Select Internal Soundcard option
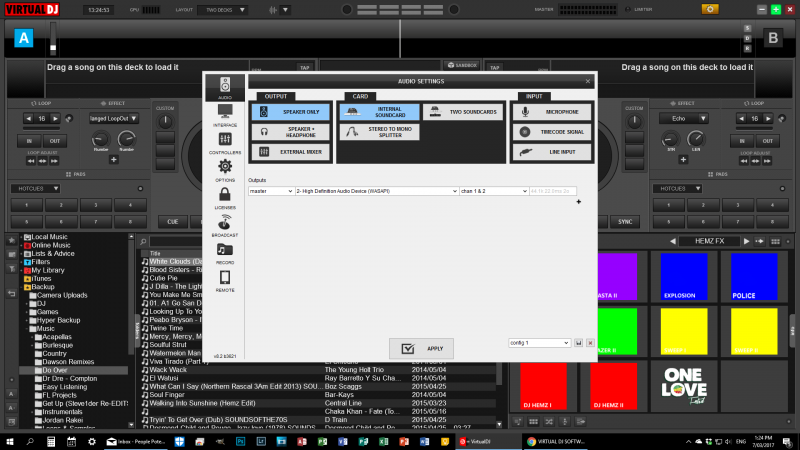The height and width of the screenshot is (450, 800). coord(380,112)
